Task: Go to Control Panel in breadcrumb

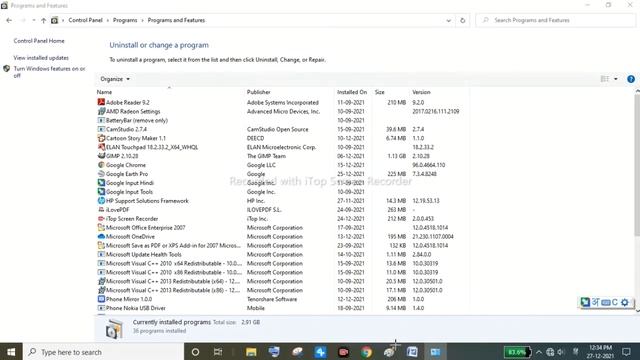Action: click(x=85, y=20)
